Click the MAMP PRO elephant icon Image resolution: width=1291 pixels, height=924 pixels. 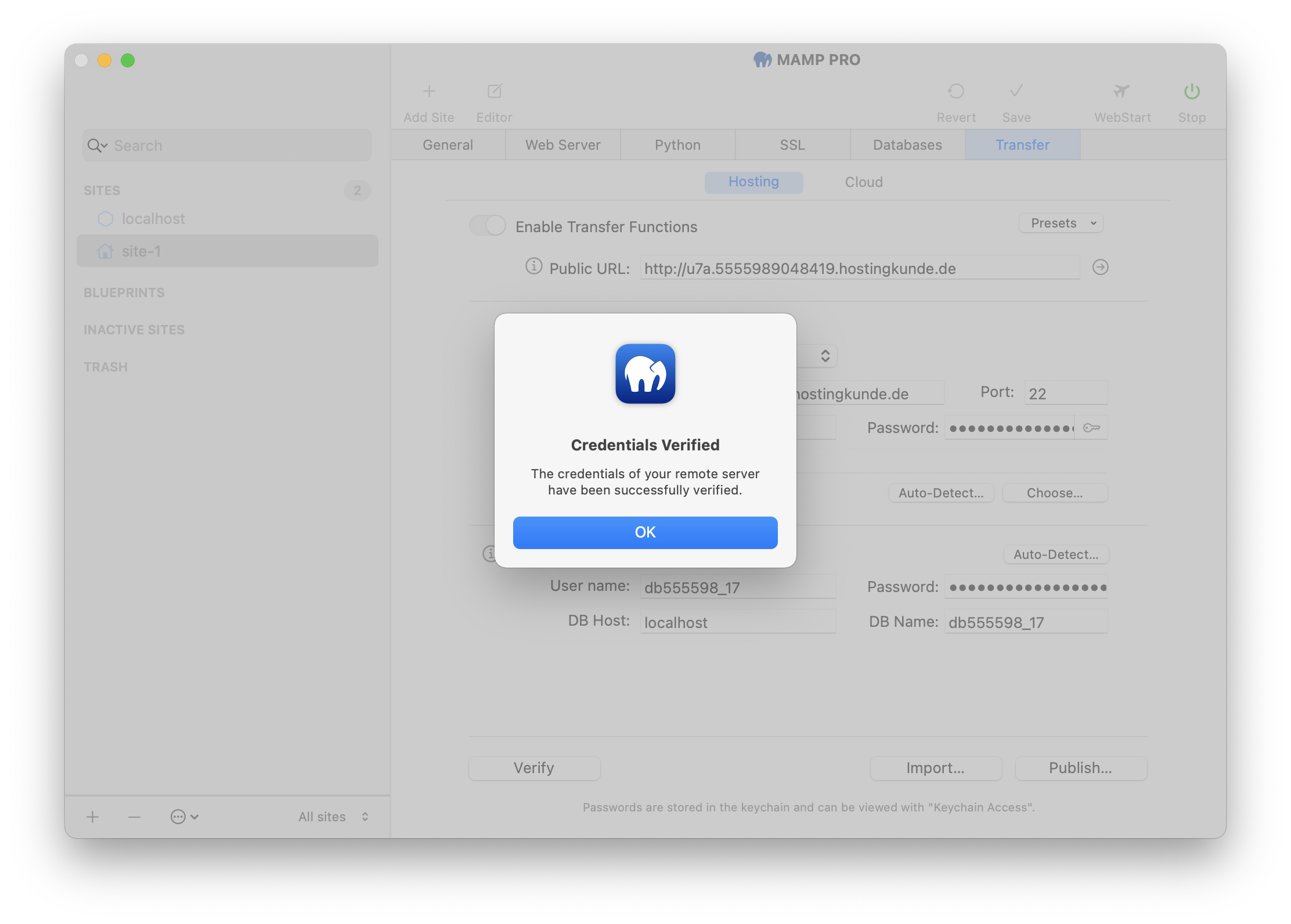point(645,374)
